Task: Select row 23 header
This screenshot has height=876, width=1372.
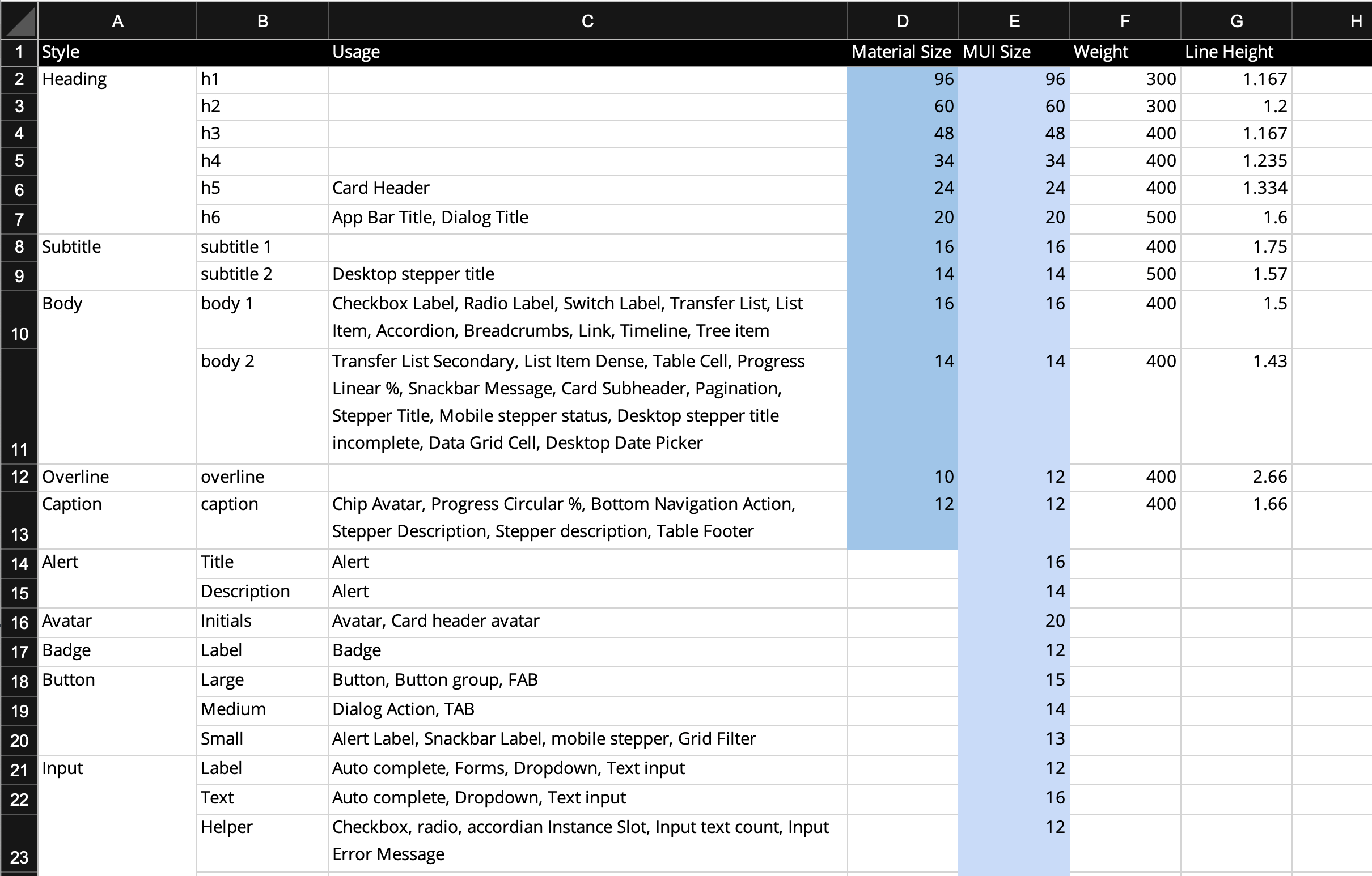Action: coord(19,843)
